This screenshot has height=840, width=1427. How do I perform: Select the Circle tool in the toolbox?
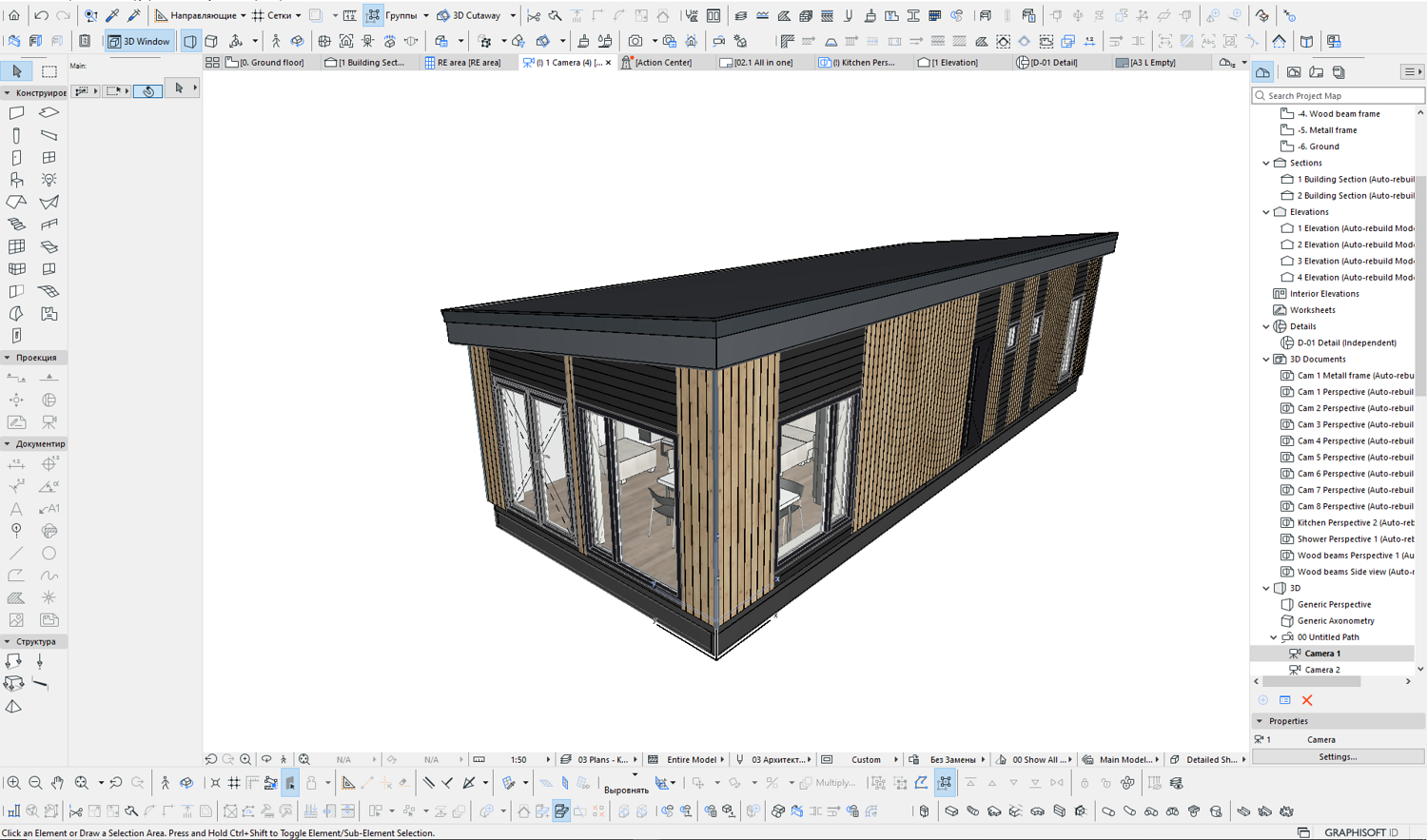(49, 553)
